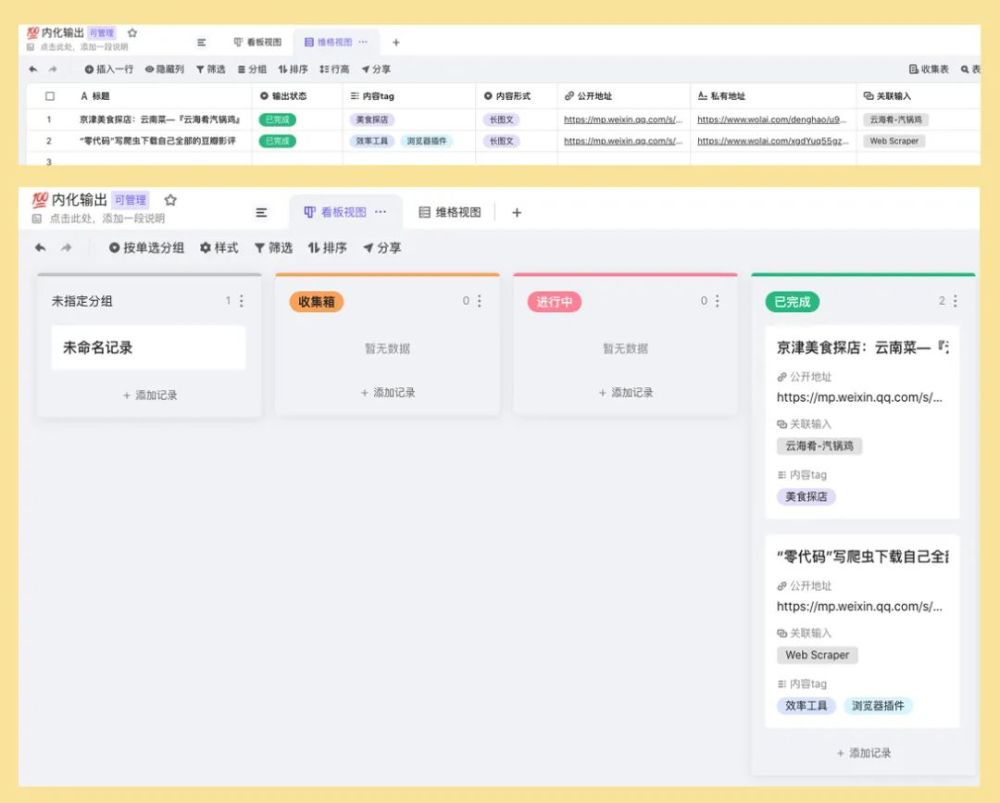1000x803 pixels.
Task: Click the 效率工具 tag on the kanban card
Action: (806, 706)
